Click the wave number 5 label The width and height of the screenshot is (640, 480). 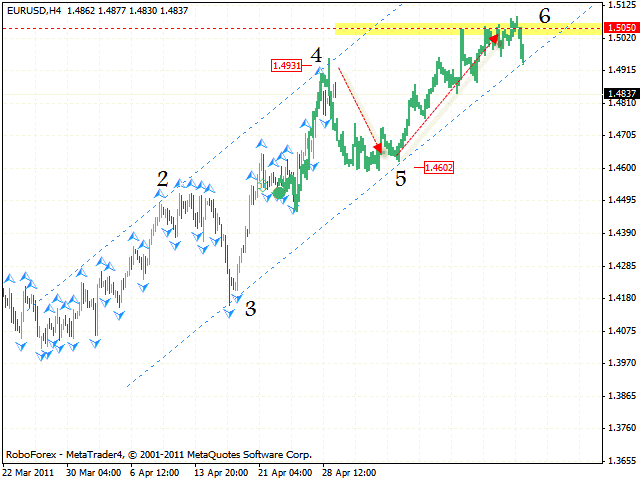(x=400, y=180)
